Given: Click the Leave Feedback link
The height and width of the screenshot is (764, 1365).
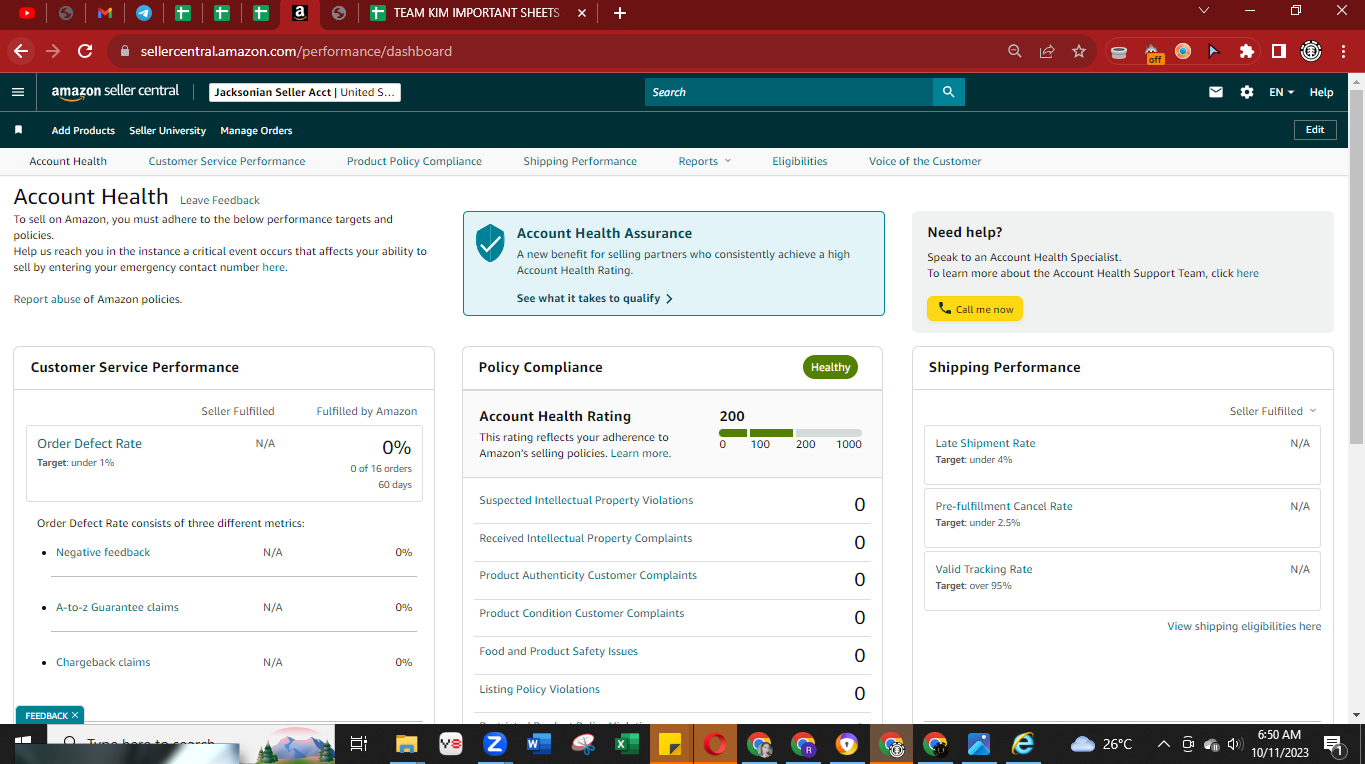Looking at the screenshot, I should 220,200.
